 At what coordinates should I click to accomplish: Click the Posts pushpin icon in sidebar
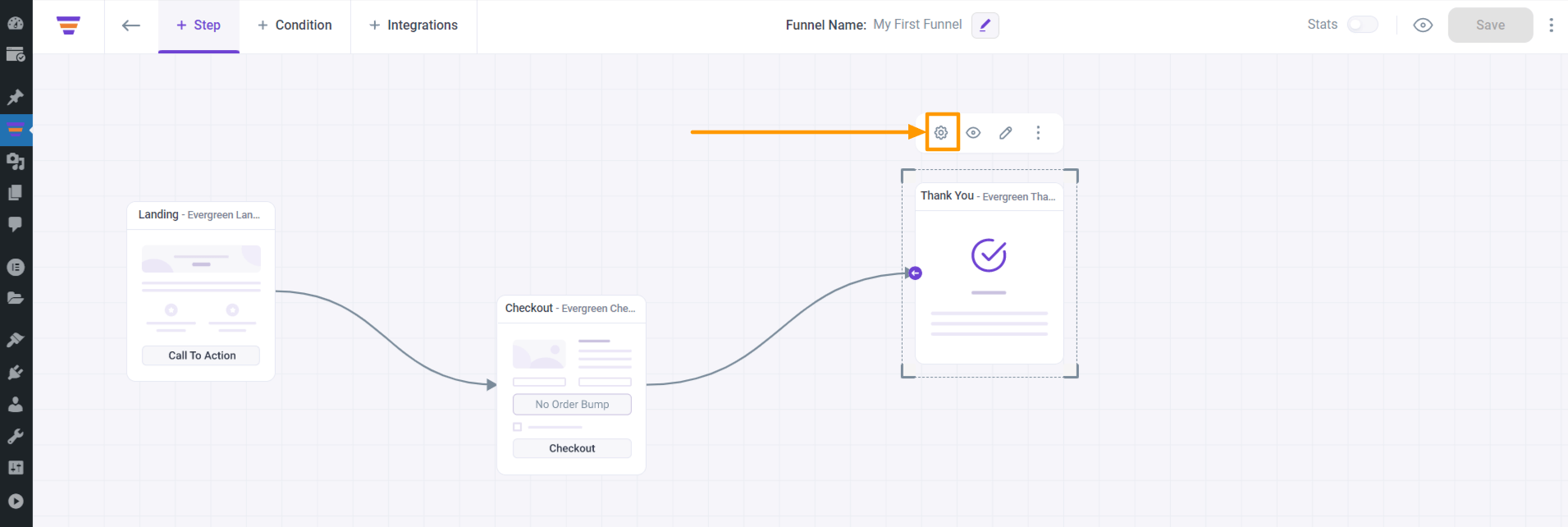pyautogui.click(x=16, y=97)
